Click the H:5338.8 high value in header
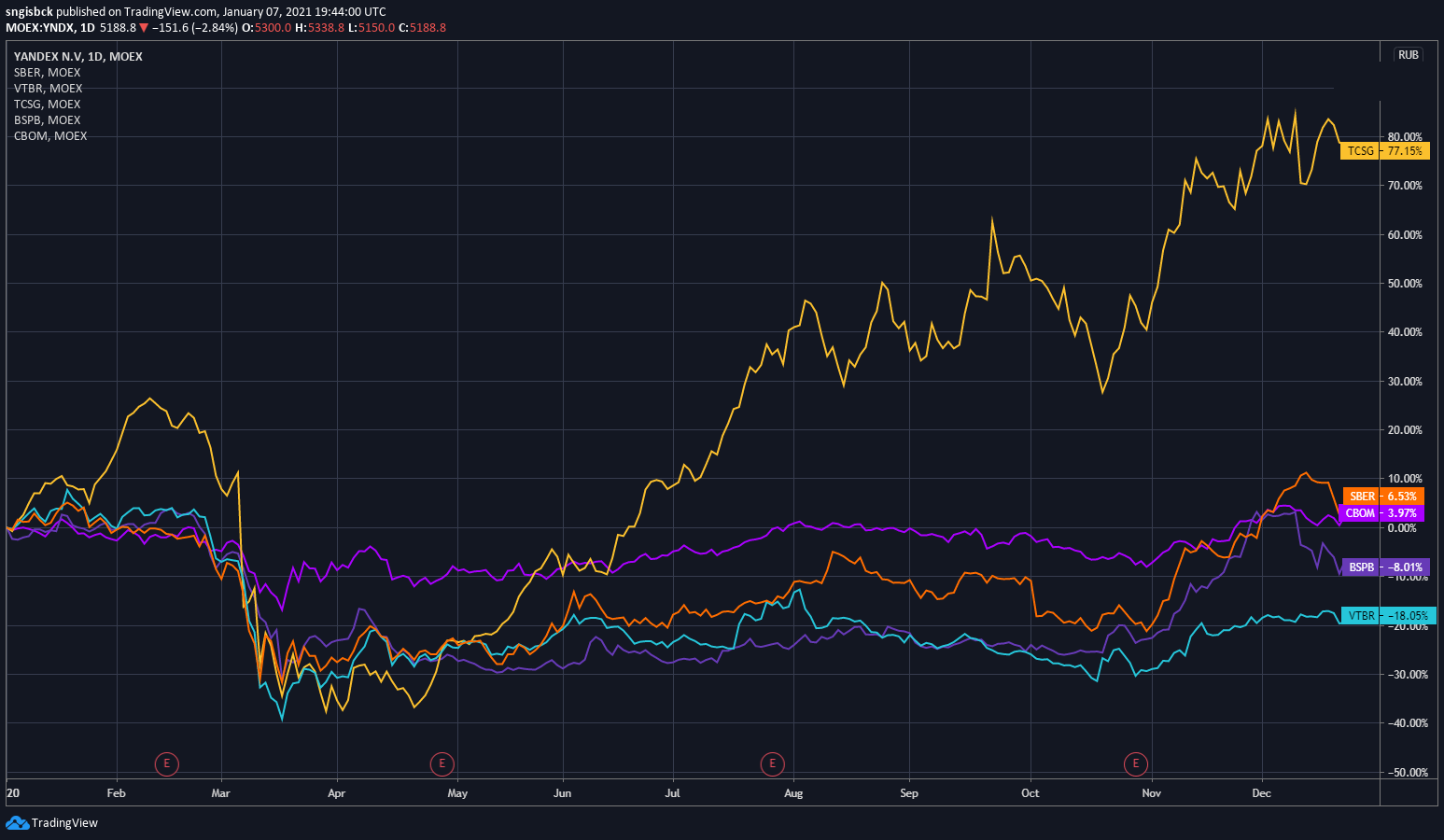 319,28
